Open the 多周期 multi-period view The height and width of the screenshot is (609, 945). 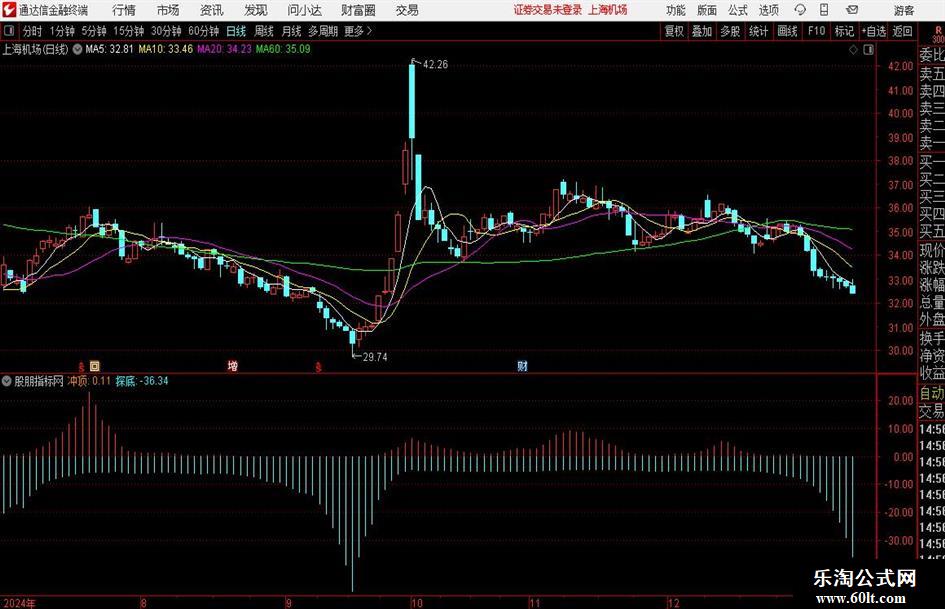(x=323, y=31)
